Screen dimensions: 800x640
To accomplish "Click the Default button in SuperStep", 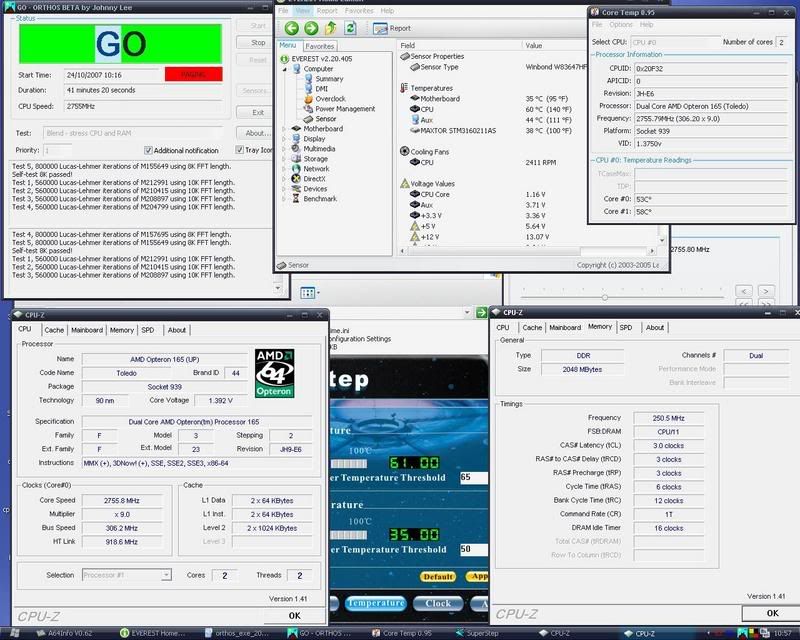I will coord(439,576).
